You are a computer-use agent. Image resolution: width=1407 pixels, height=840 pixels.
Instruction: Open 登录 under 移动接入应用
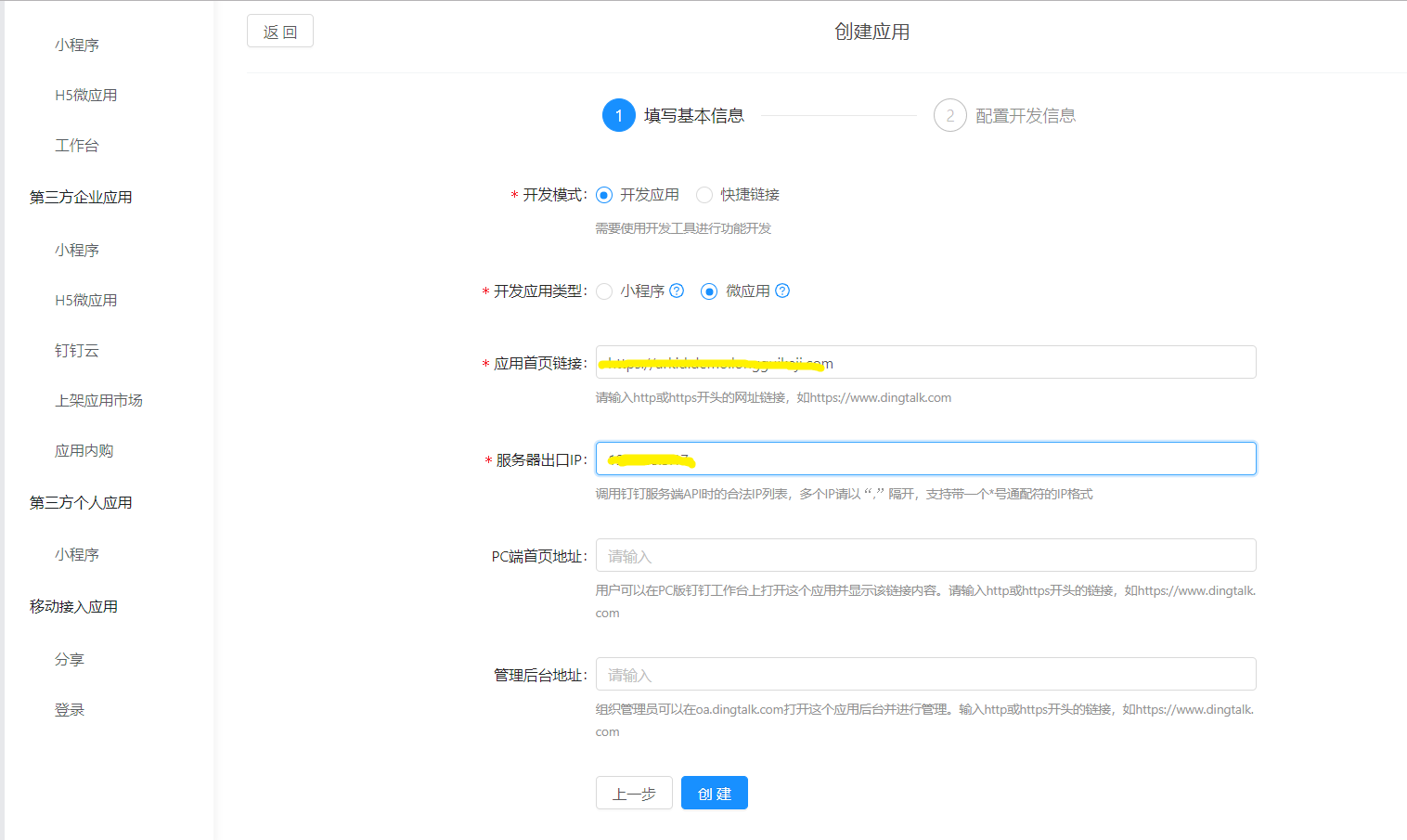[x=70, y=708]
